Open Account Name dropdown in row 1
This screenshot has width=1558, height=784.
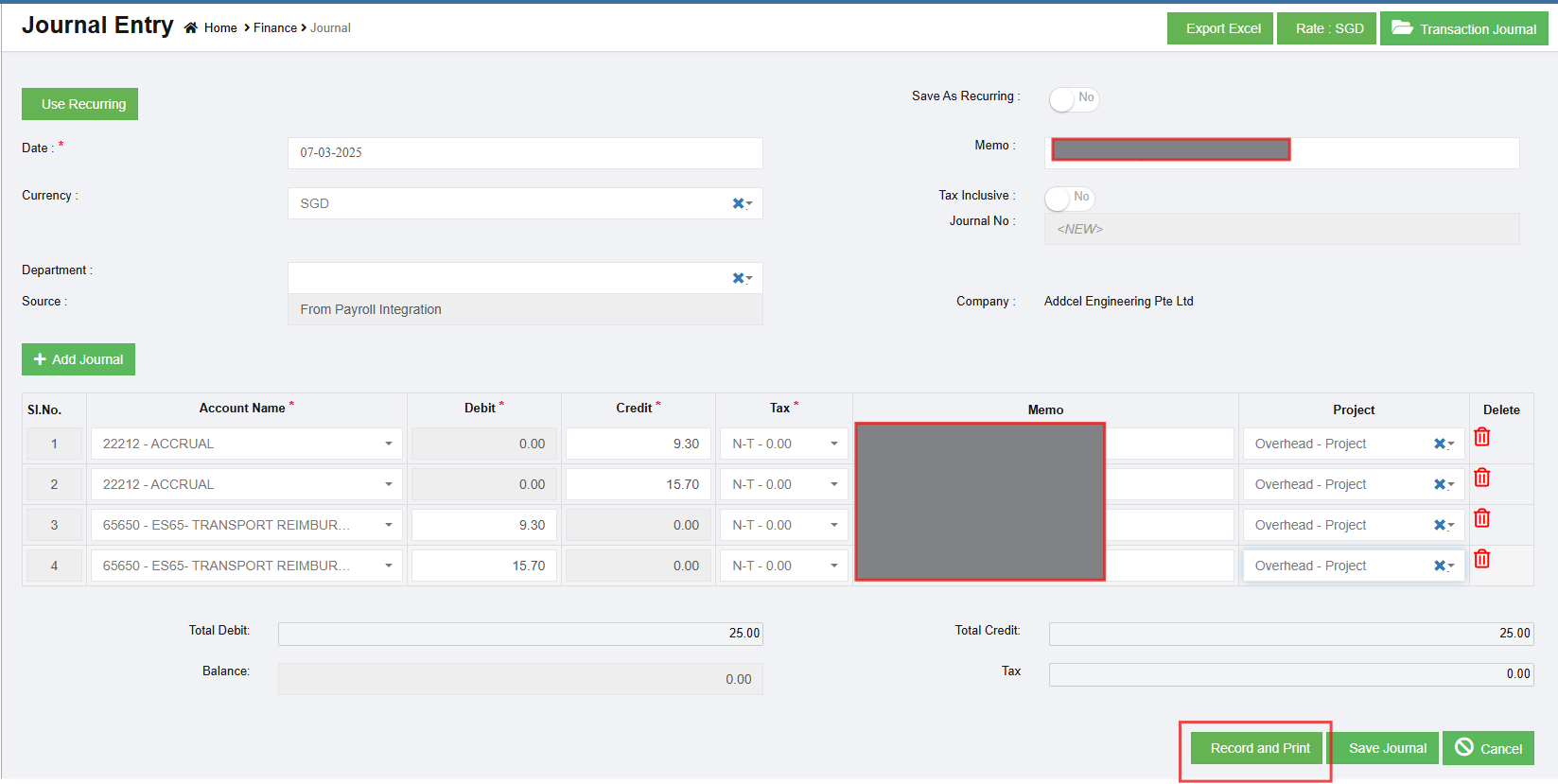click(388, 444)
